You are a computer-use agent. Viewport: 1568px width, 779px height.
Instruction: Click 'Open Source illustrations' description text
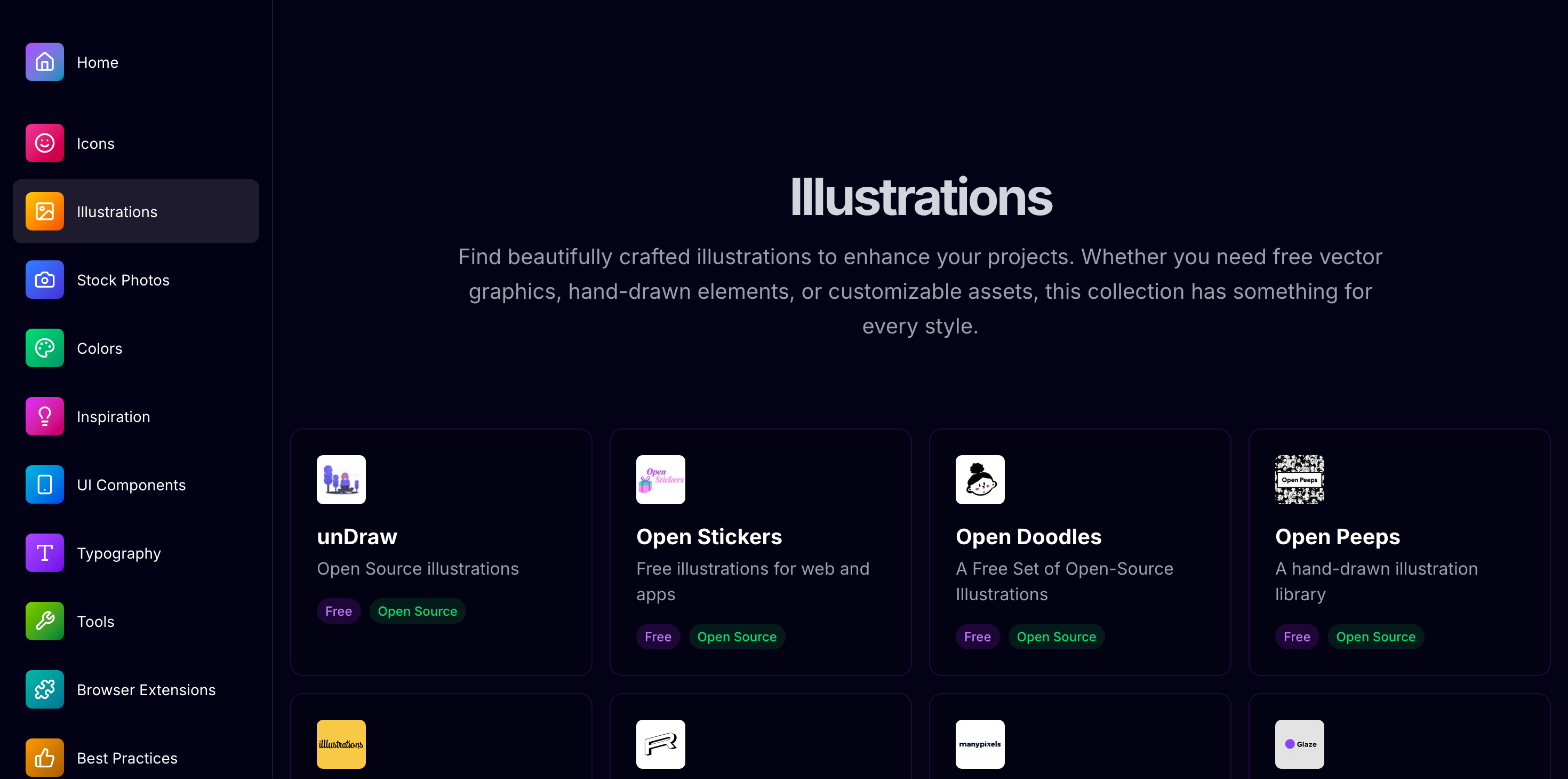[x=418, y=568]
